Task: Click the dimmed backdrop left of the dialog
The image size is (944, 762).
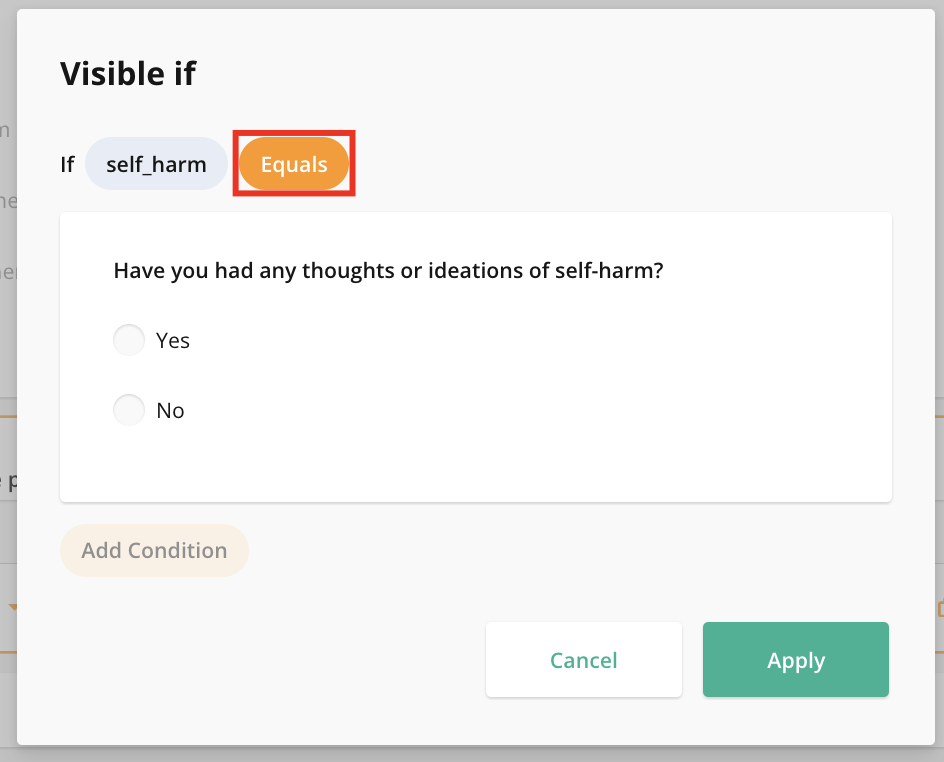Action: pyautogui.click(x=8, y=300)
